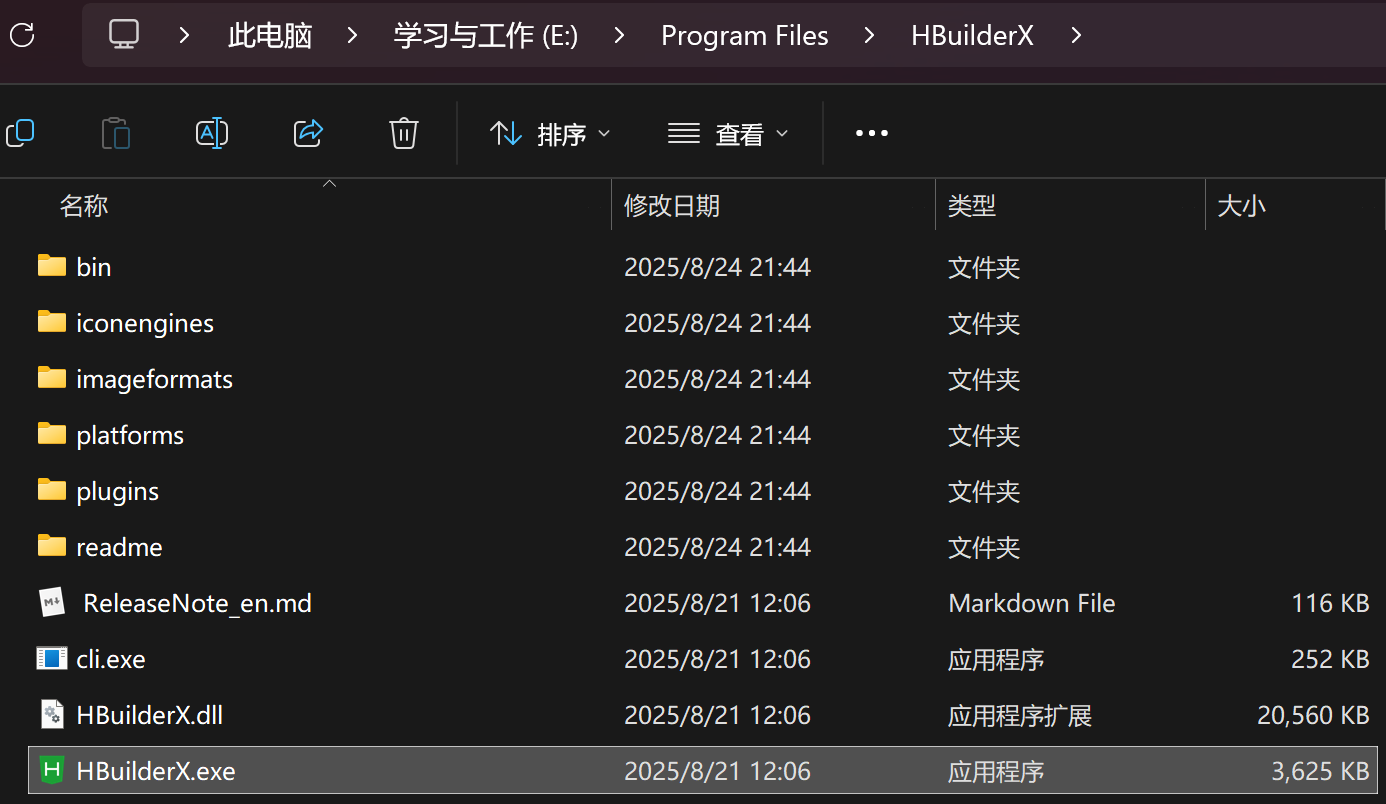The image size is (1386, 804).
Task: Expand chevron after HBuilderX
Action: tap(1076, 35)
